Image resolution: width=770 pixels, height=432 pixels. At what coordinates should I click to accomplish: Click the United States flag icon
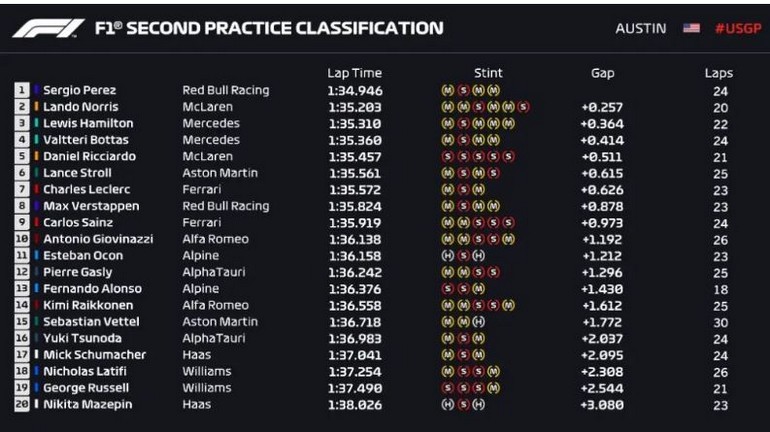click(x=691, y=28)
